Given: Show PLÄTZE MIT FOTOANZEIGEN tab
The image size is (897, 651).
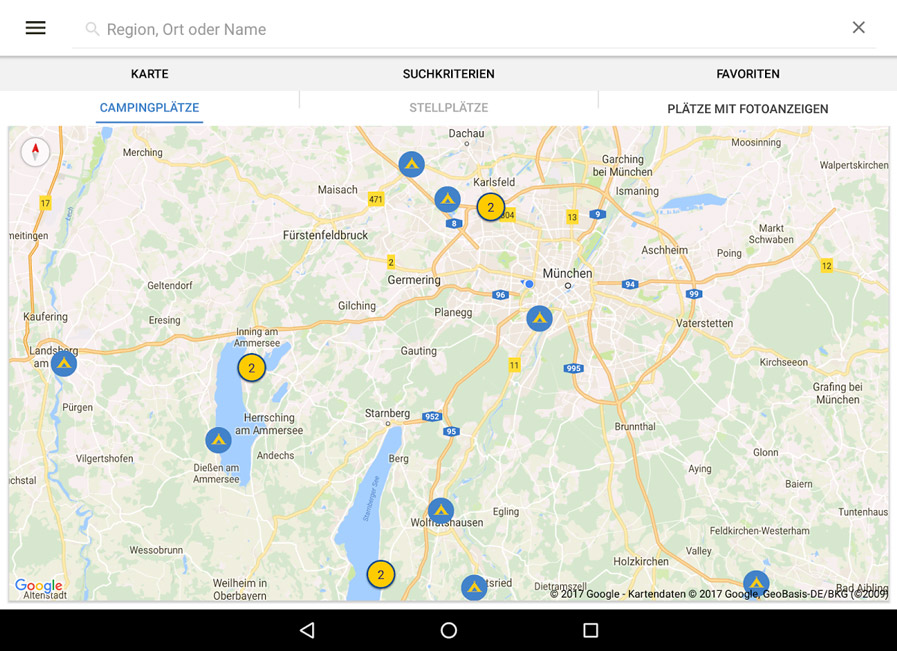Looking at the screenshot, I should coord(748,109).
